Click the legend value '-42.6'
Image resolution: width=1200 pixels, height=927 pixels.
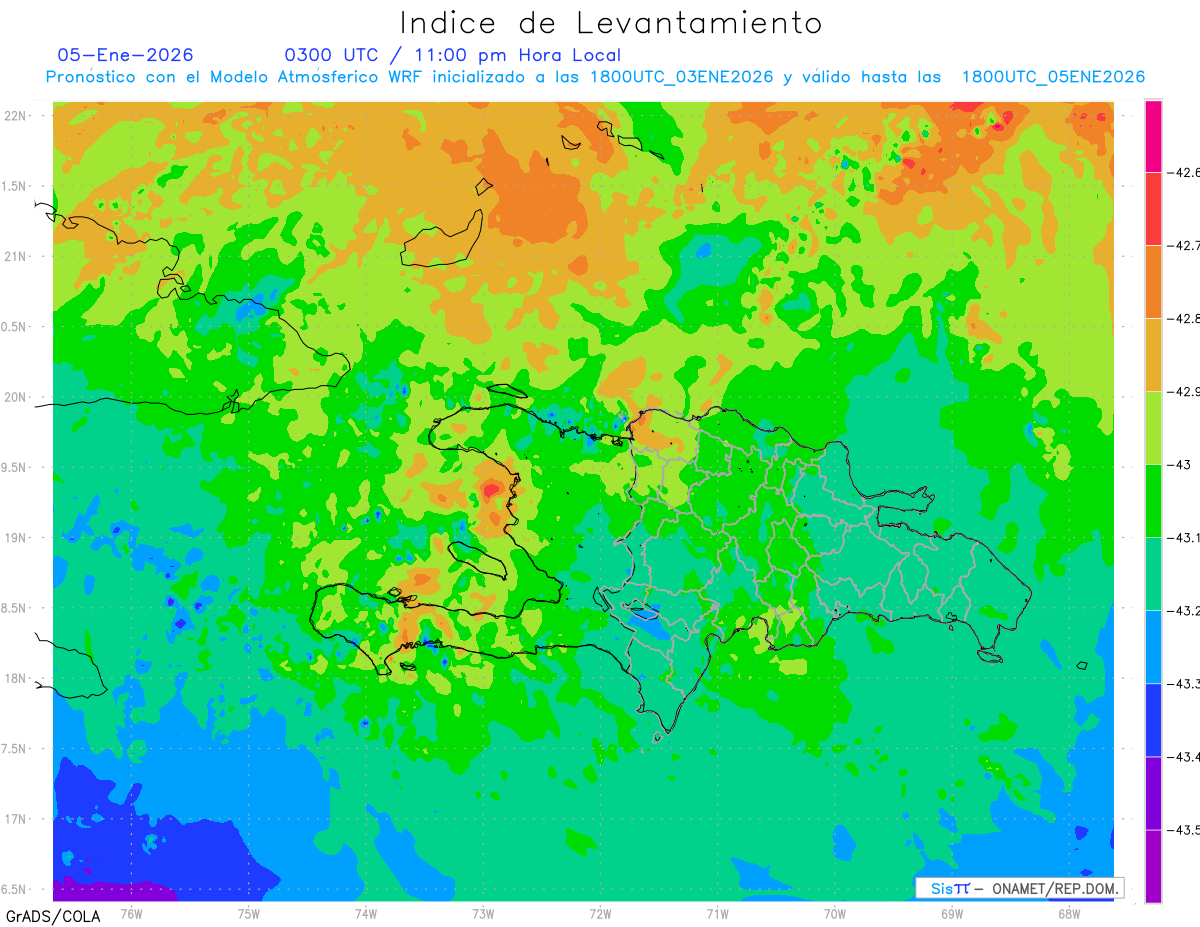[1185, 172]
